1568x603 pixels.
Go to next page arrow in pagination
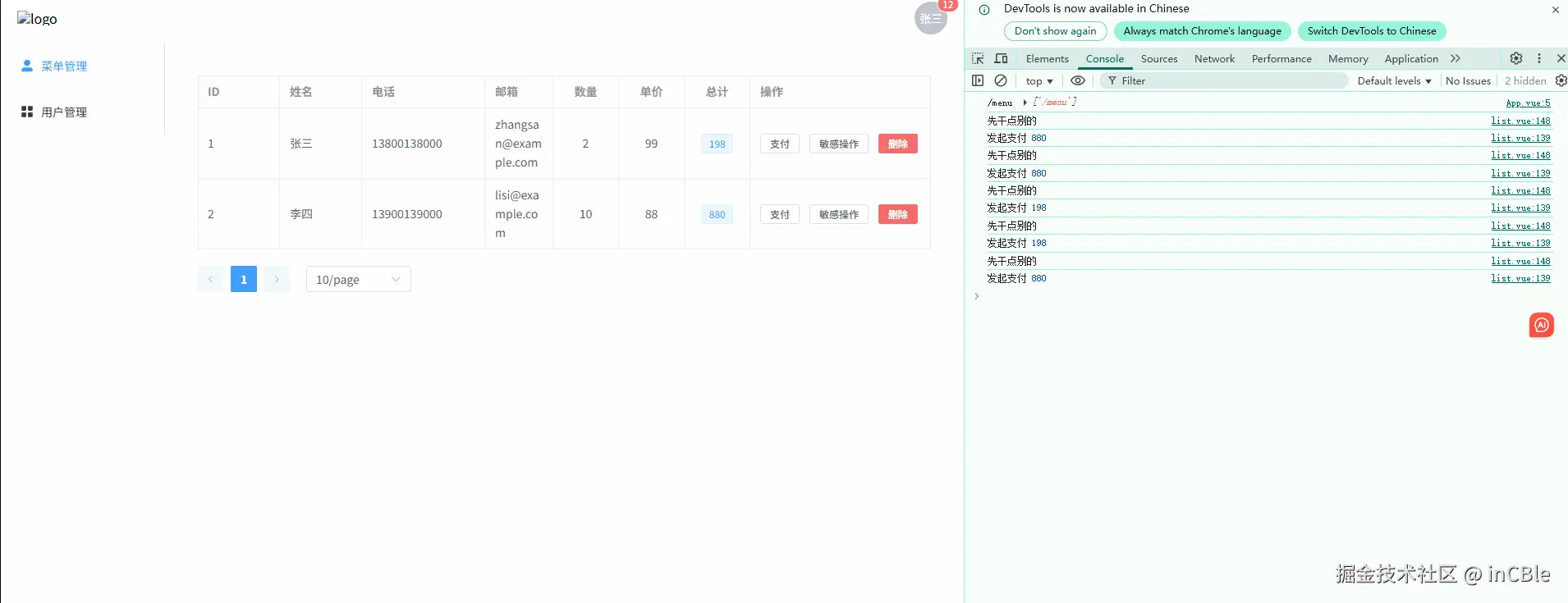[277, 279]
